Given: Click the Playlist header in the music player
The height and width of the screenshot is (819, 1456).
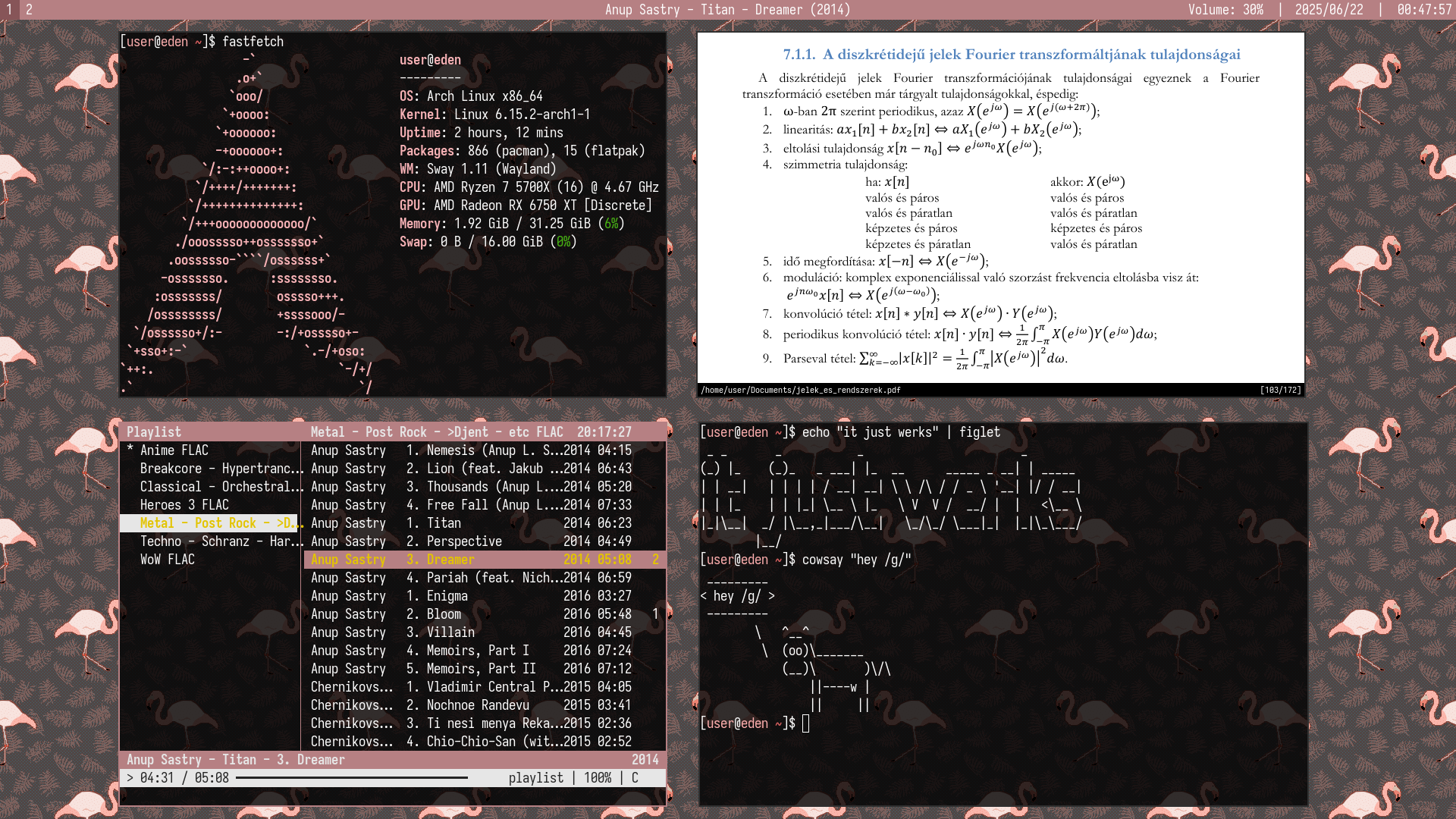Looking at the screenshot, I should coord(154,432).
